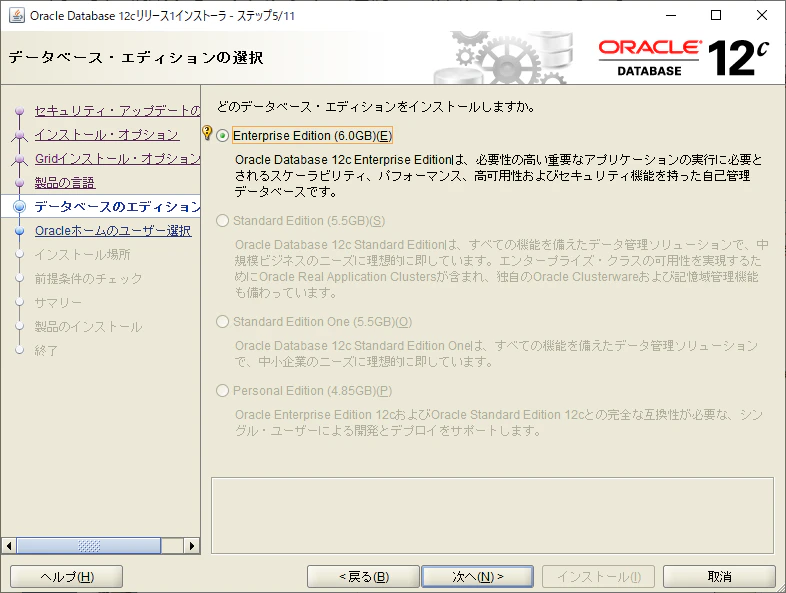786x593 pixels.
Task: Click the 前提条件のチェック step label
Action: click(x=89, y=279)
